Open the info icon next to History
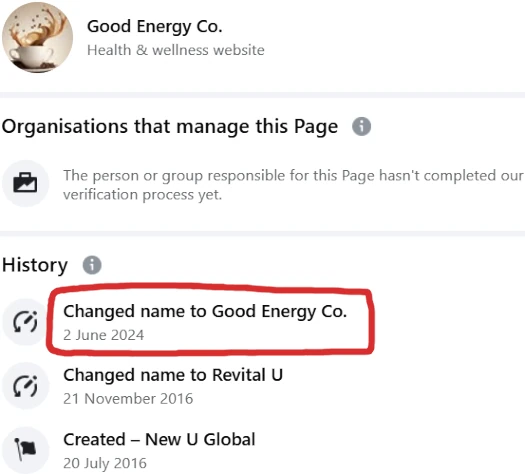 pyautogui.click(x=92, y=265)
